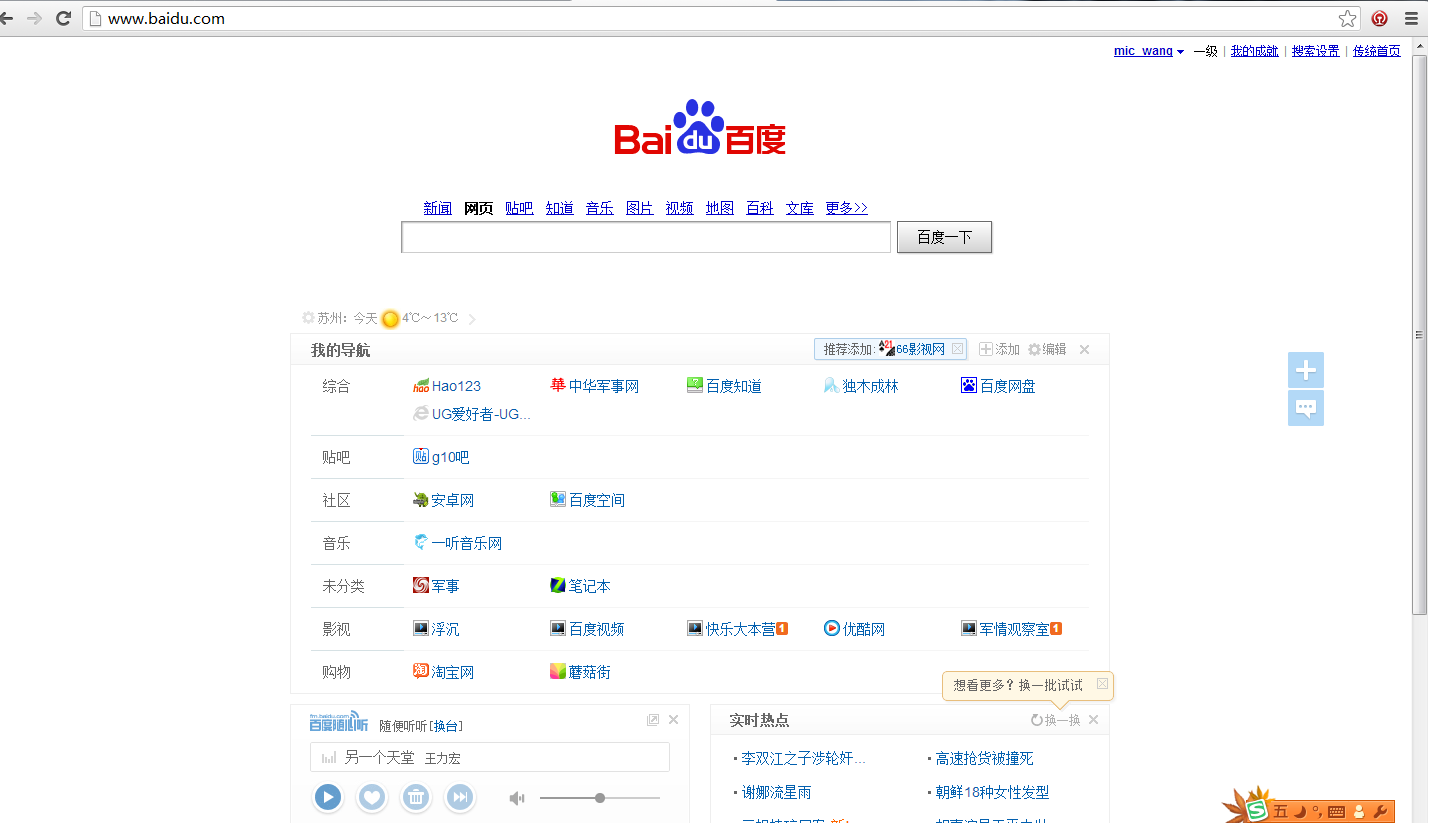Click 换台 to change radio station
The width and height of the screenshot is (1435, 823).
coord(446,726)
